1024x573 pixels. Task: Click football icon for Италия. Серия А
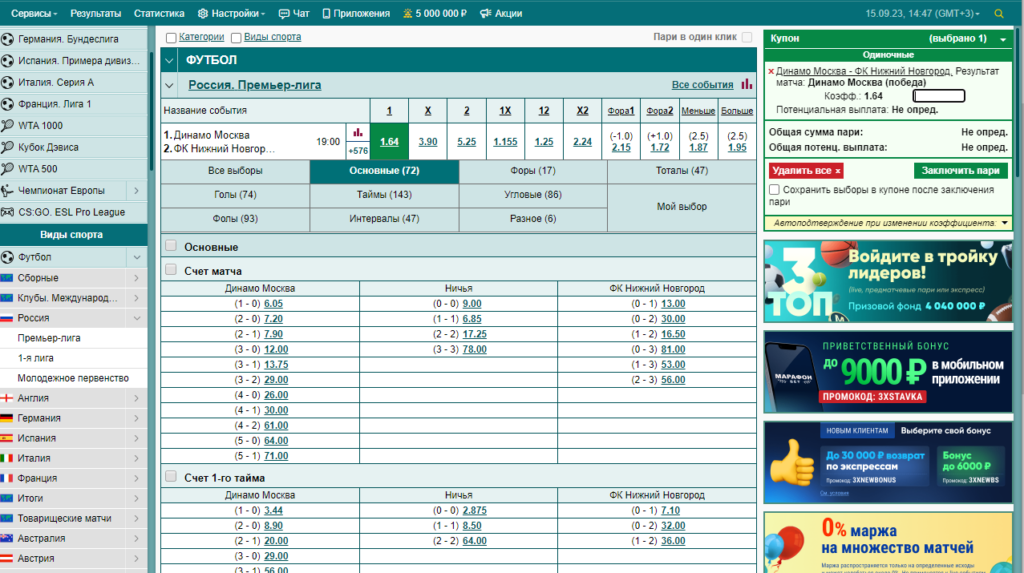(7, 82)
